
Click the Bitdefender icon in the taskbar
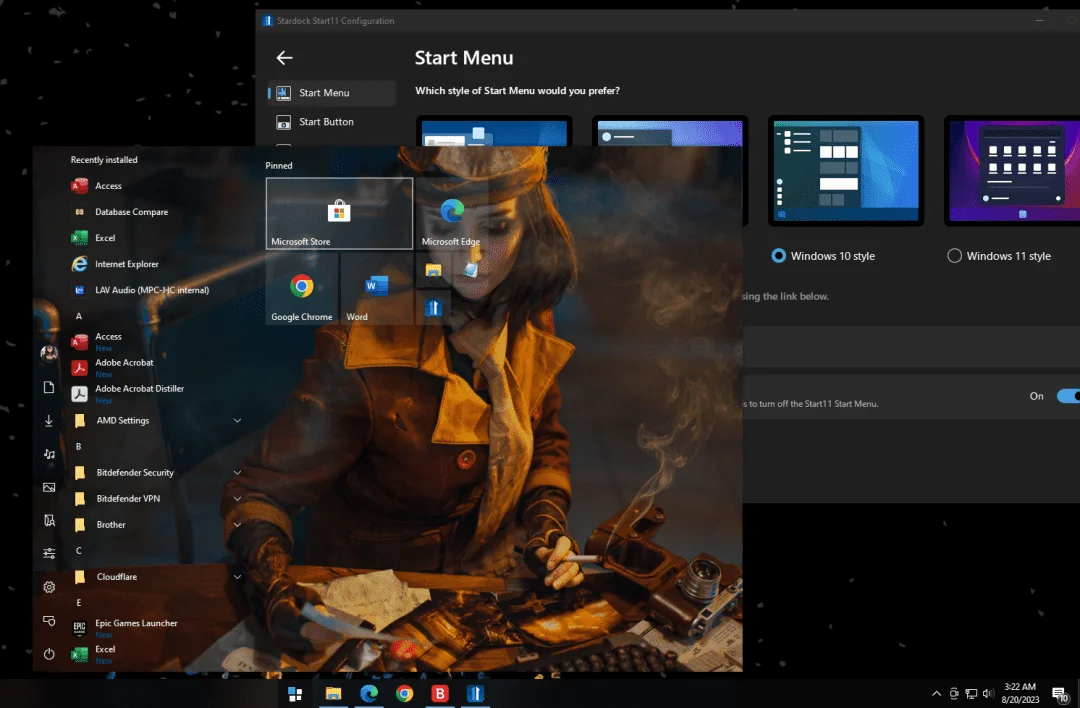tap(439, 694)
